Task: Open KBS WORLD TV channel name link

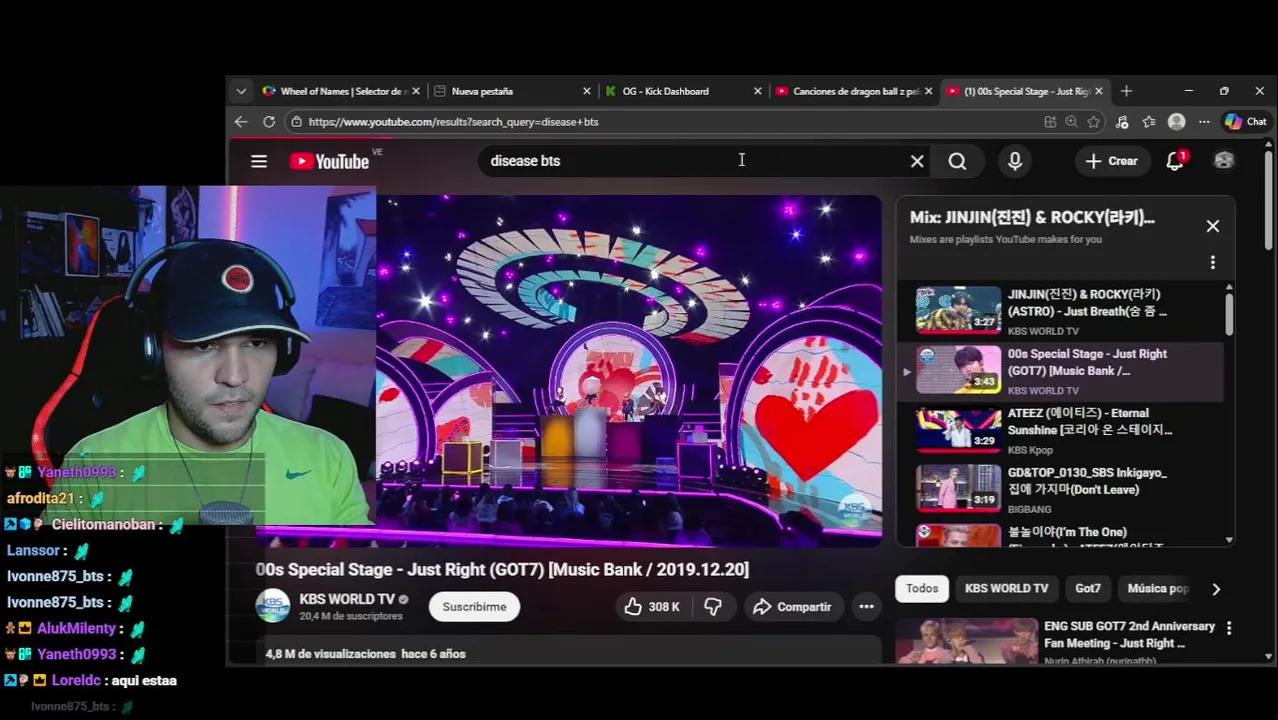Action: pyautogui.click(x=346, y=599)
